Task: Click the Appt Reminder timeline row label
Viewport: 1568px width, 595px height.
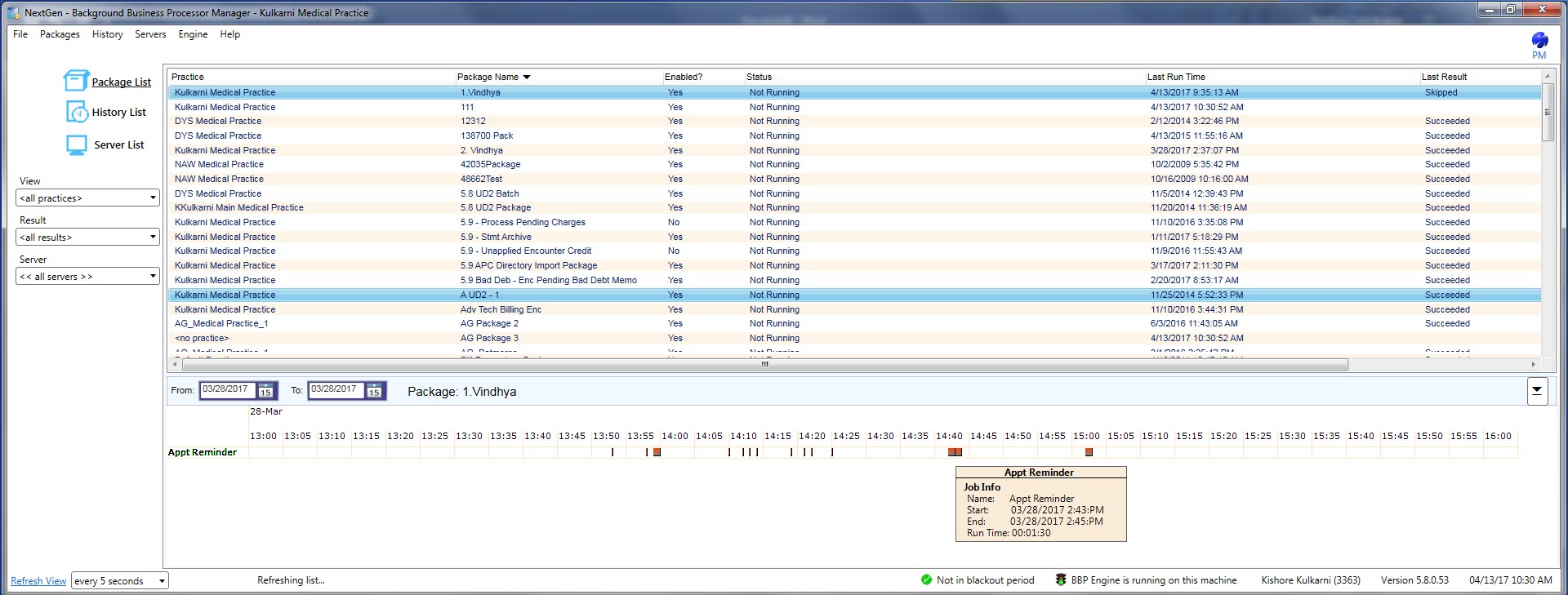Action: (x=203, y=452)
